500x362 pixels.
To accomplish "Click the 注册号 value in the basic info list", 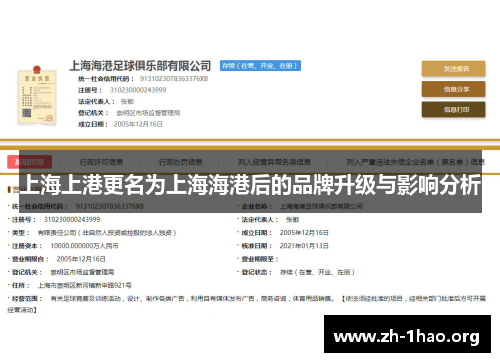I will pyautogui.click(x=72, y=219).
